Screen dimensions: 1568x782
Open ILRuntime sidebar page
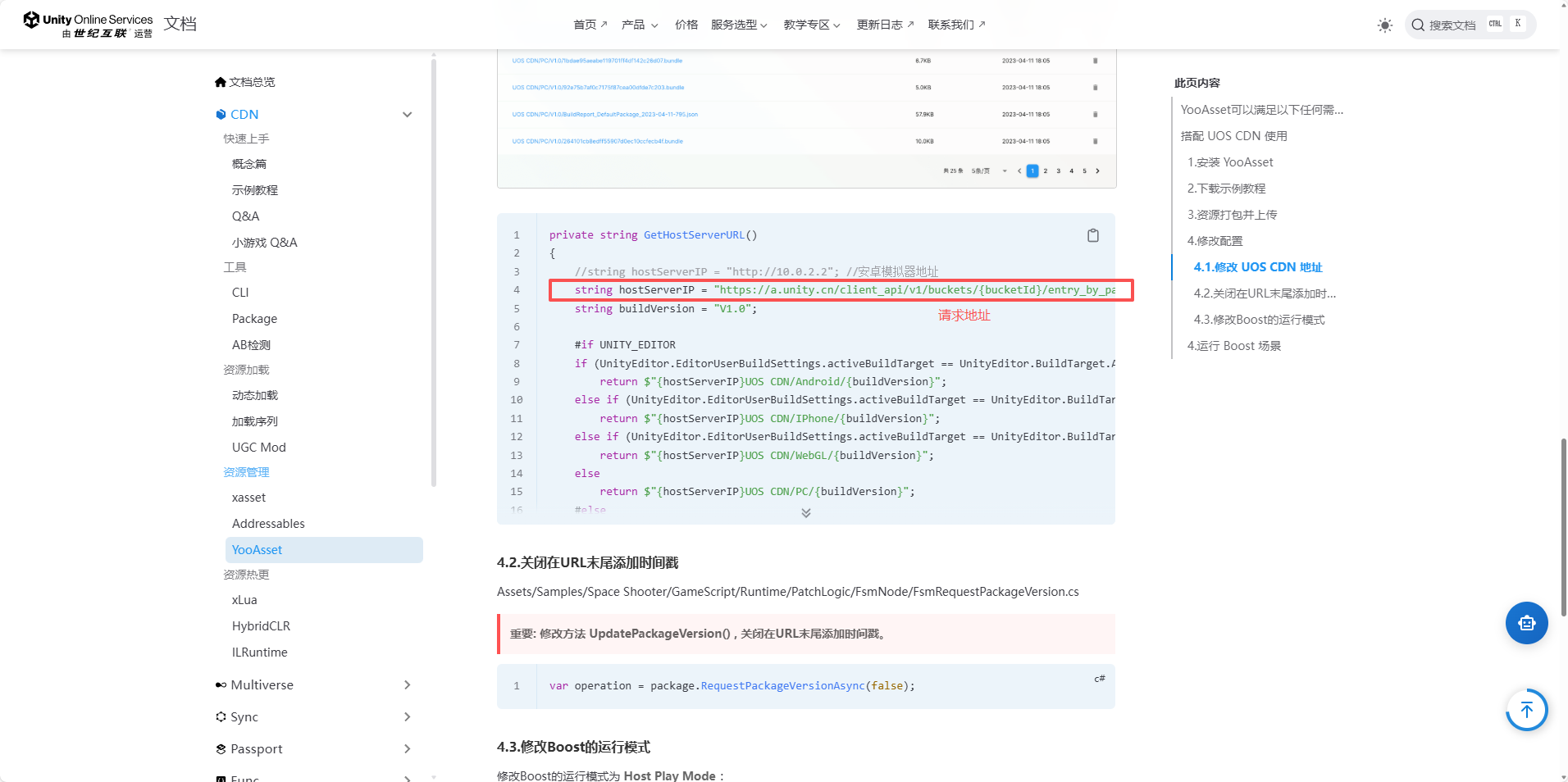tap(259, 652)
